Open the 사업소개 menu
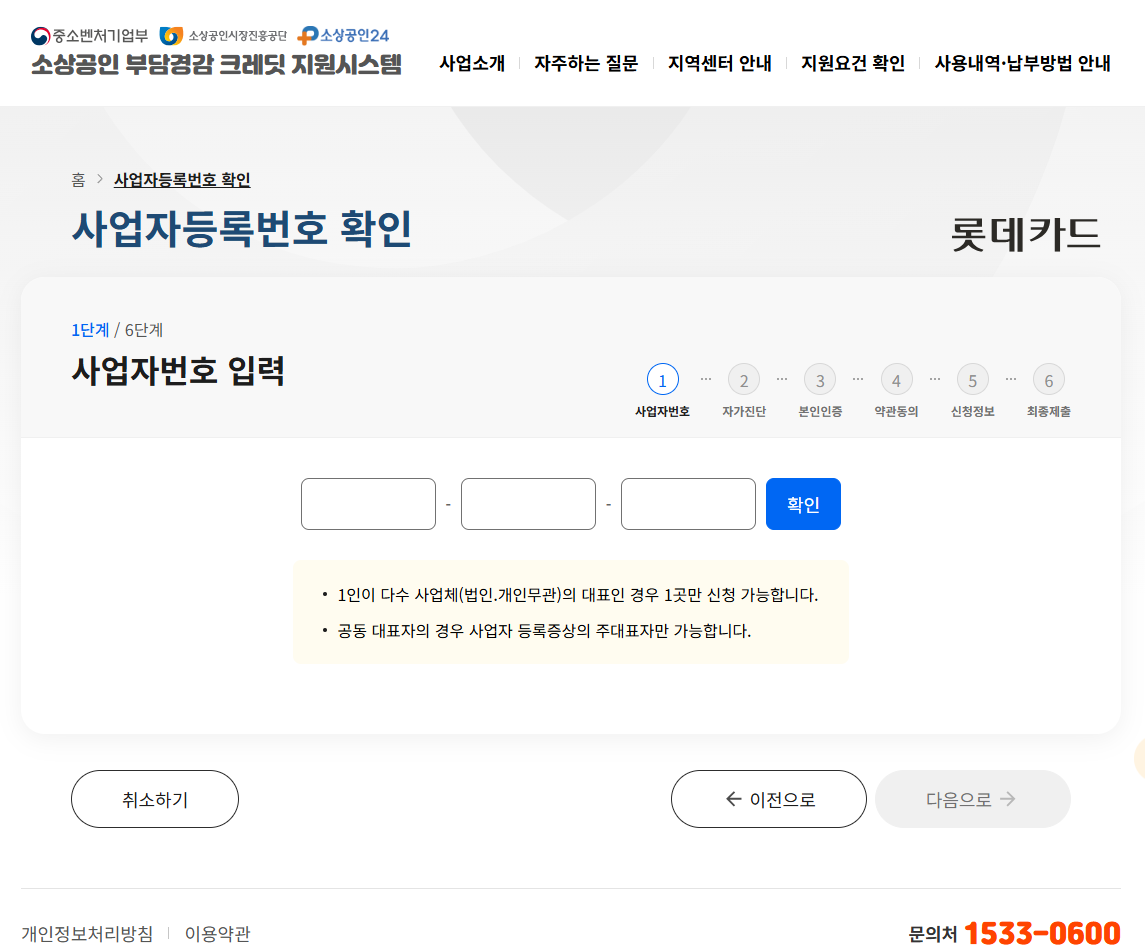 click(472, 64)
